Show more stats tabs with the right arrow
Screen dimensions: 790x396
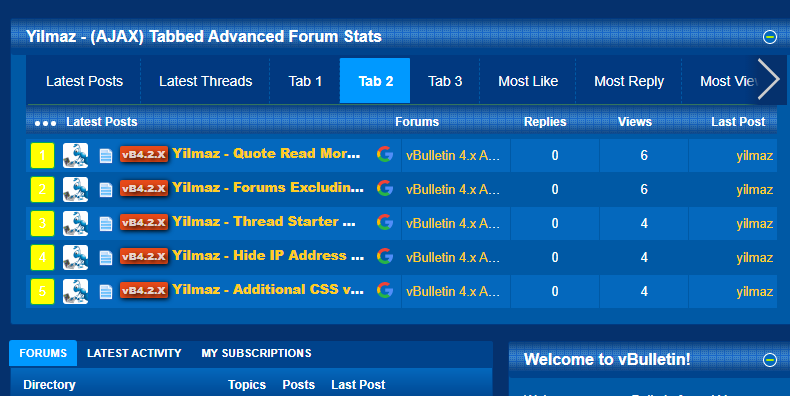(x=769, y=80)
